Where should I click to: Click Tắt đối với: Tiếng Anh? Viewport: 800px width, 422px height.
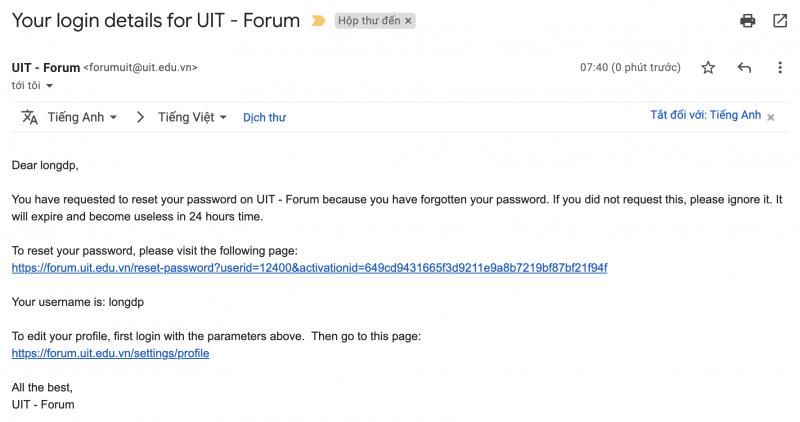[705, 116]
